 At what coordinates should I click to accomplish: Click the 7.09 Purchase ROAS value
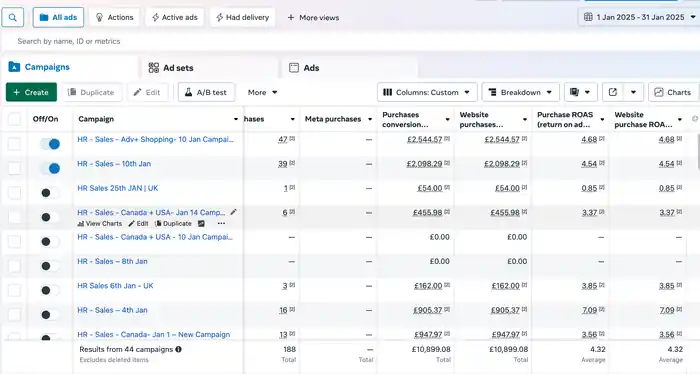tap(589, 310)
